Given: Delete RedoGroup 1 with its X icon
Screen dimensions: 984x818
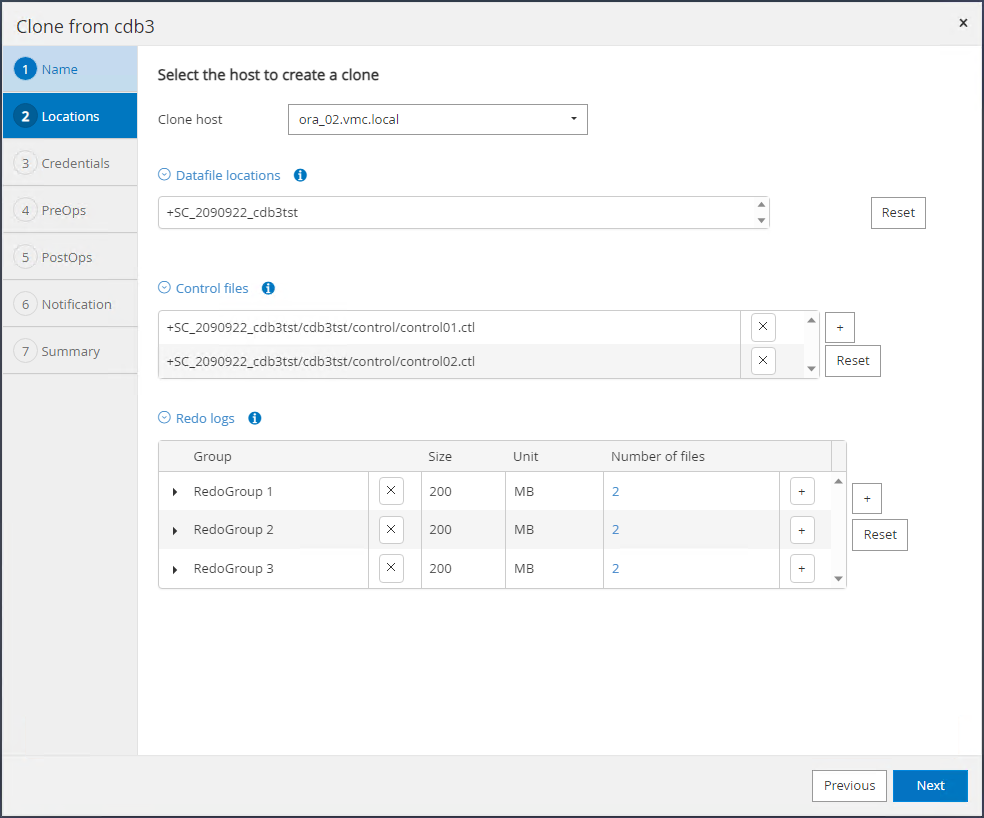Looking at the screenshot, I should (x=391, y=491).
